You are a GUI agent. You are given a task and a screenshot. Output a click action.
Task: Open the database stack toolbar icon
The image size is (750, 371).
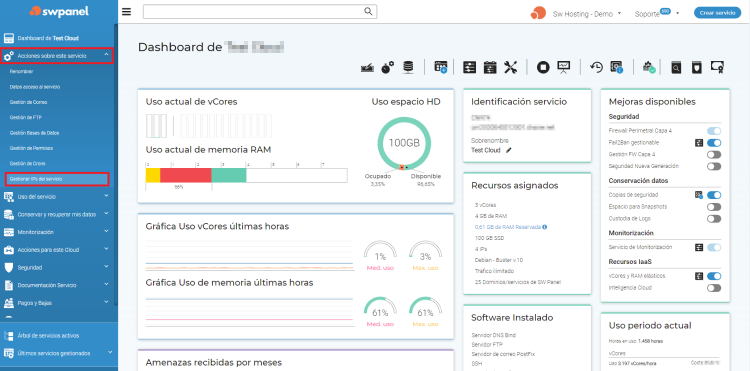408,67
